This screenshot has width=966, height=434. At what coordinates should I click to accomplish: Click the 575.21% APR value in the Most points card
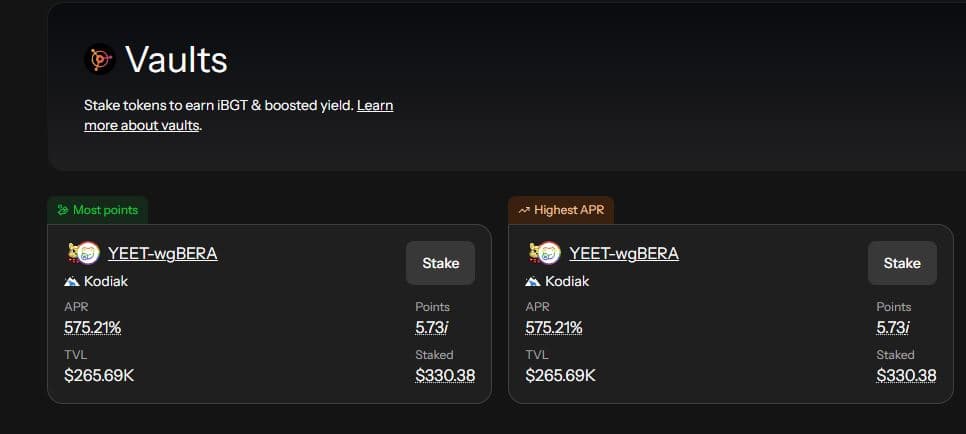pos(92,327)
